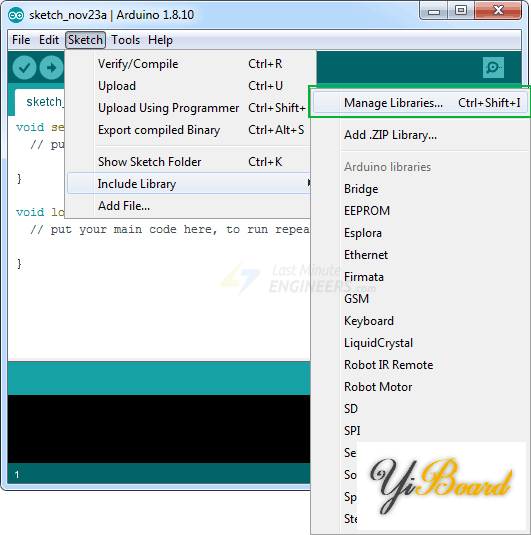Viewport: 531px width, 535px height.
Task: Include the Robot IR Remote library
Action: 420,365
